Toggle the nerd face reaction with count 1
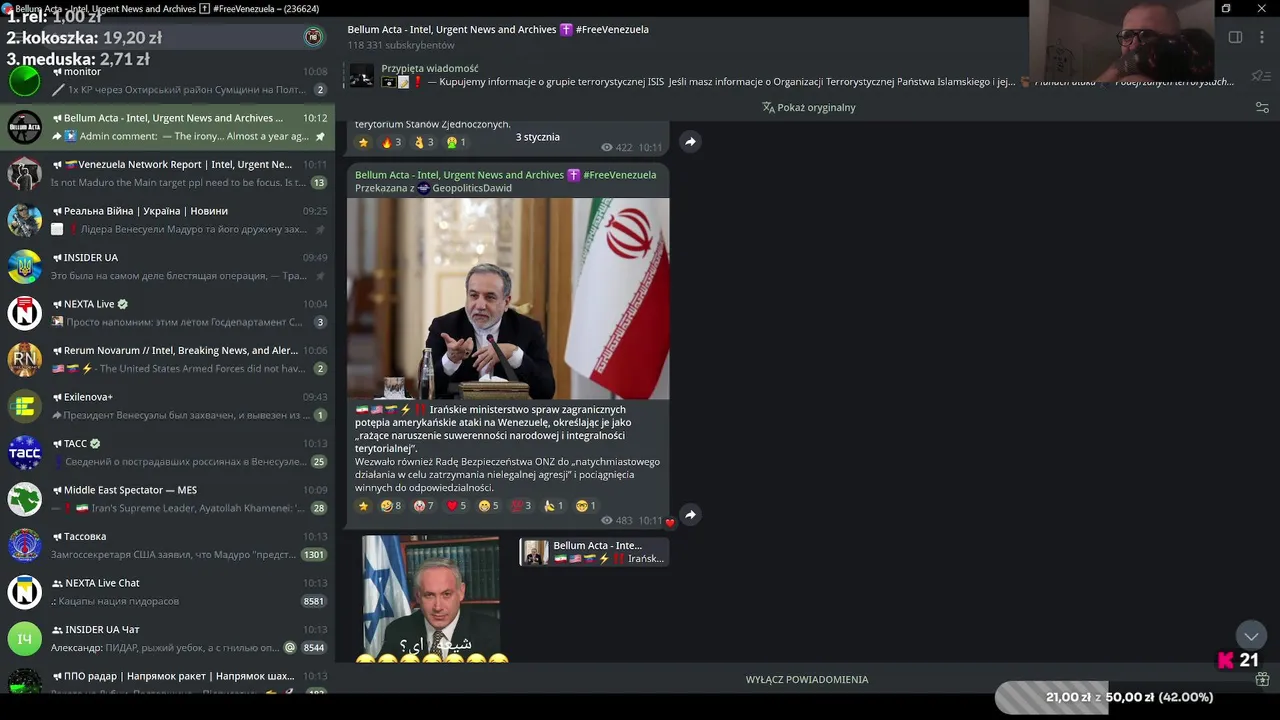1280x720 pixels. 586,506
